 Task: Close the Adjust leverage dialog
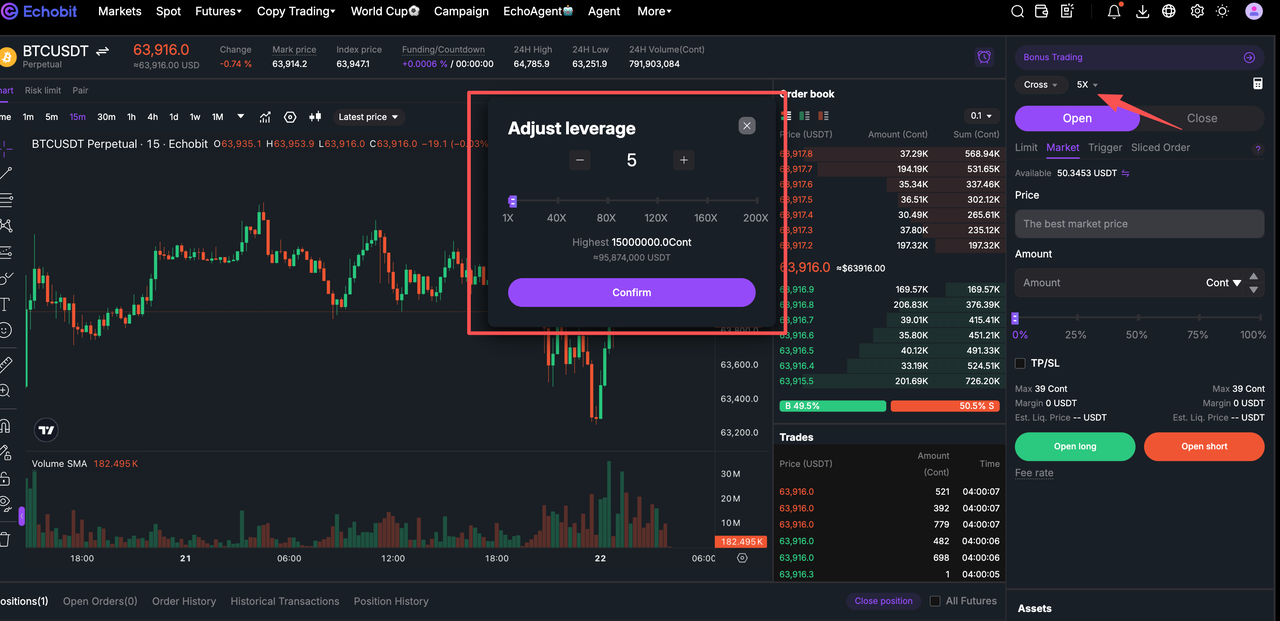(747, 126)
